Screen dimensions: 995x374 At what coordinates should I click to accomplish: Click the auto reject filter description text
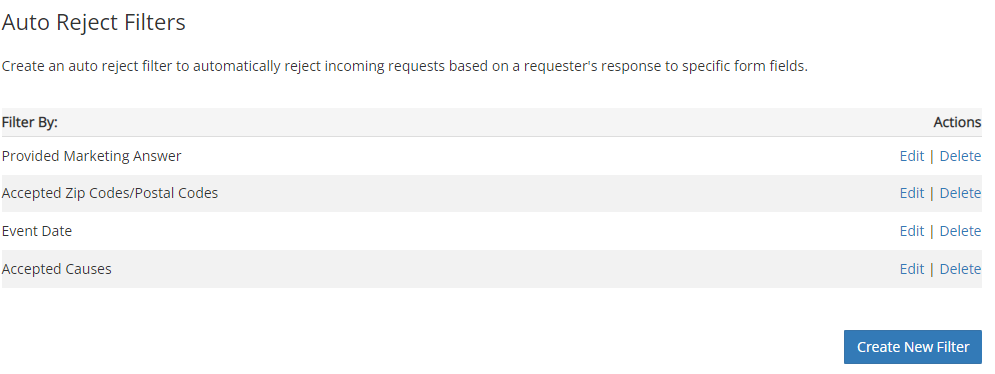coord(405,67)
